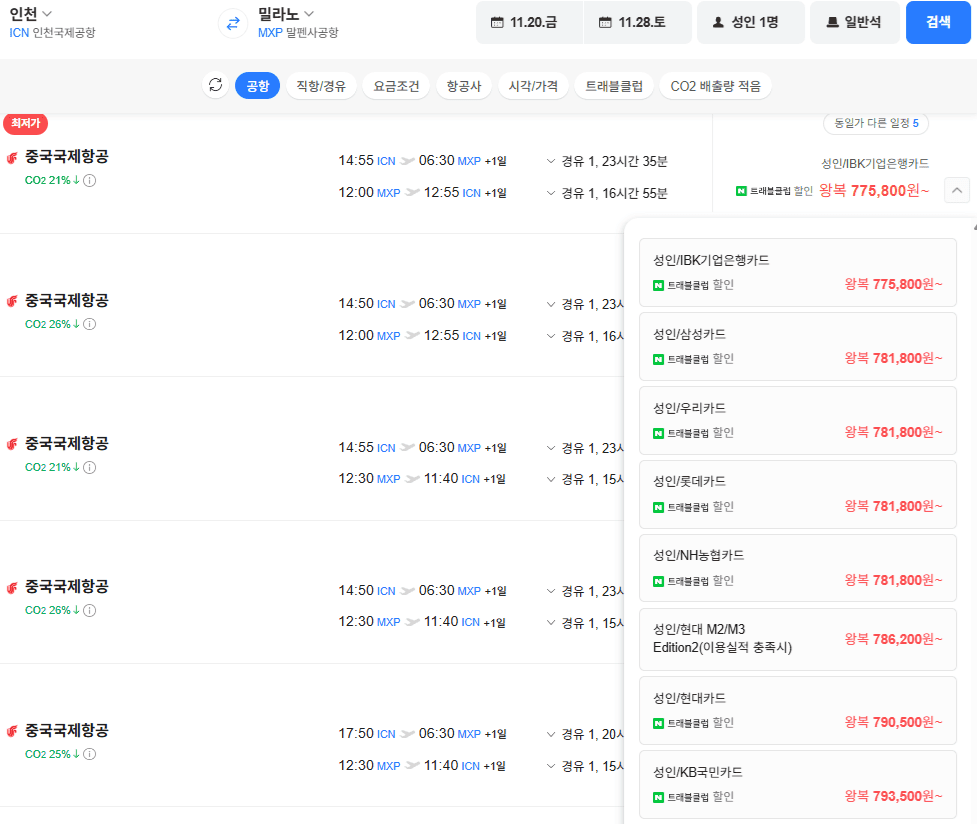Select 성인/삼성카드 fare 781,800원

pos(798,347)
